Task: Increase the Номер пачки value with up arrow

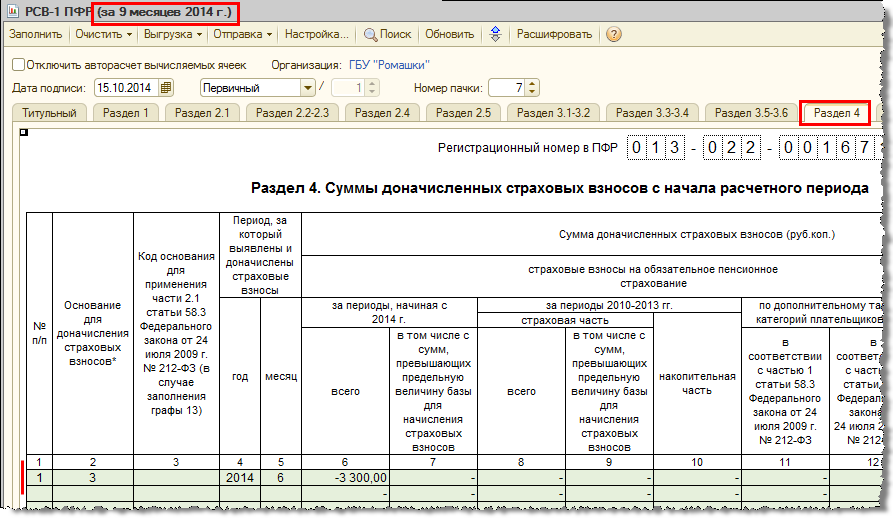Action: [532, 84]
